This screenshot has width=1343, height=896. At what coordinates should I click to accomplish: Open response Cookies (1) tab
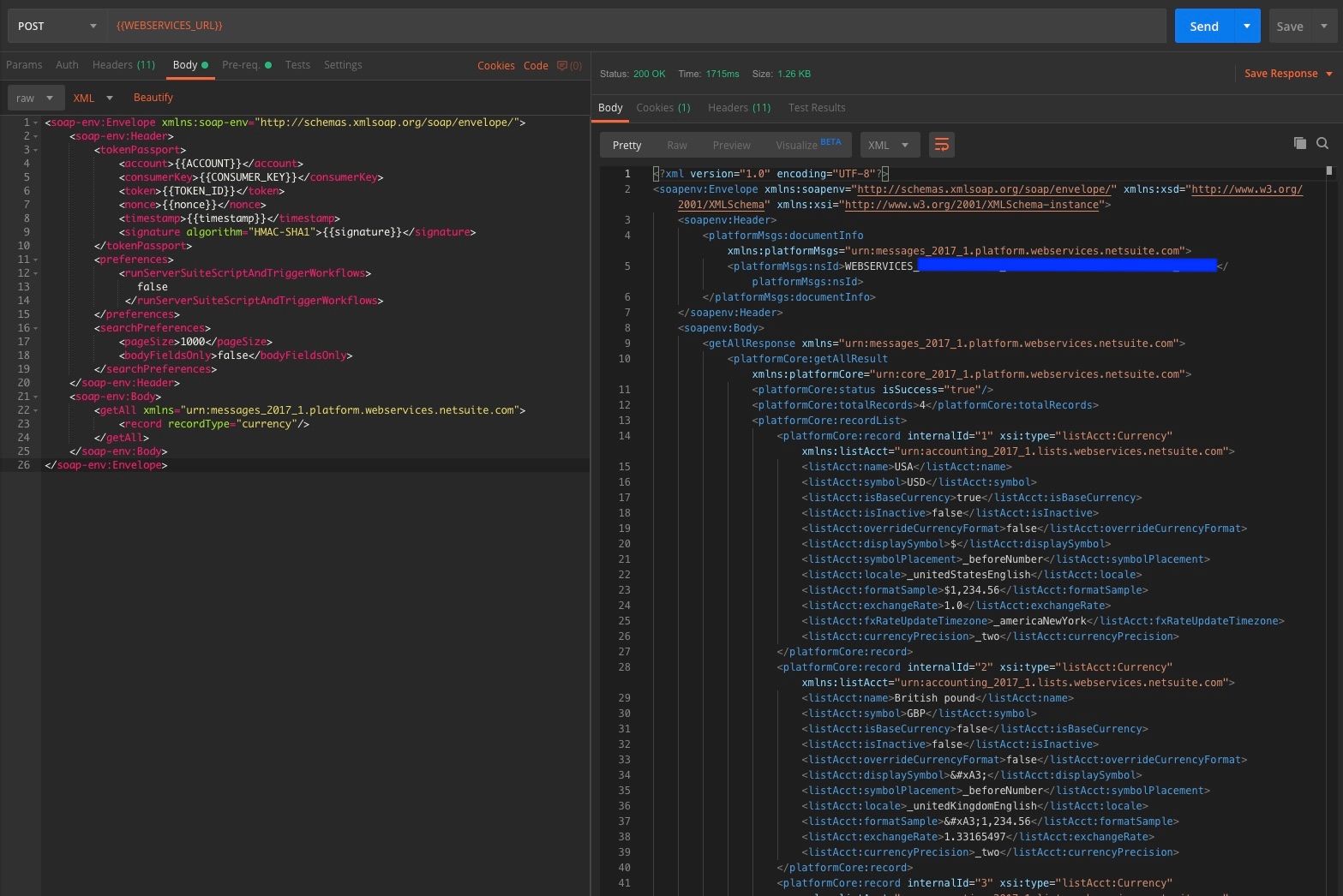tap(663, 108)
